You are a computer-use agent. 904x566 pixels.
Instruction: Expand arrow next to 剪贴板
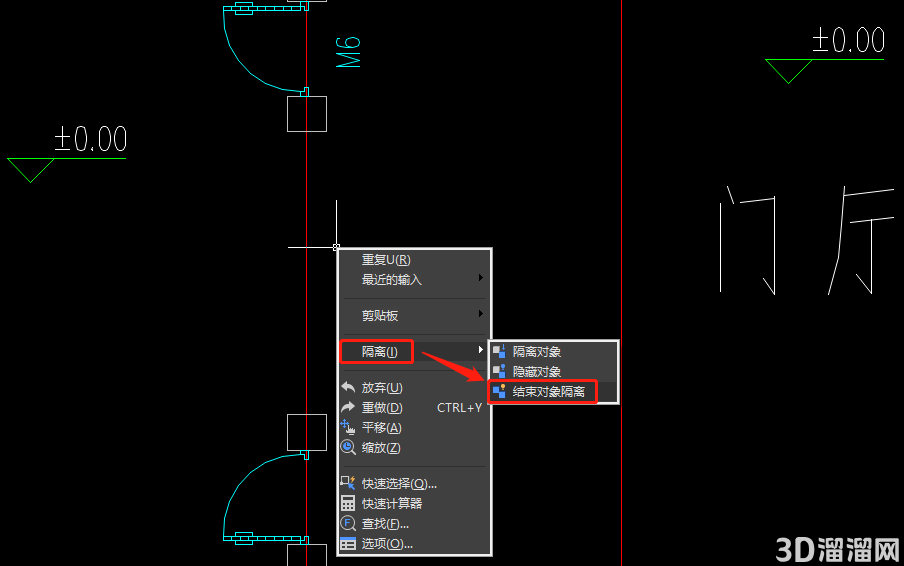(x=481, y=314)
